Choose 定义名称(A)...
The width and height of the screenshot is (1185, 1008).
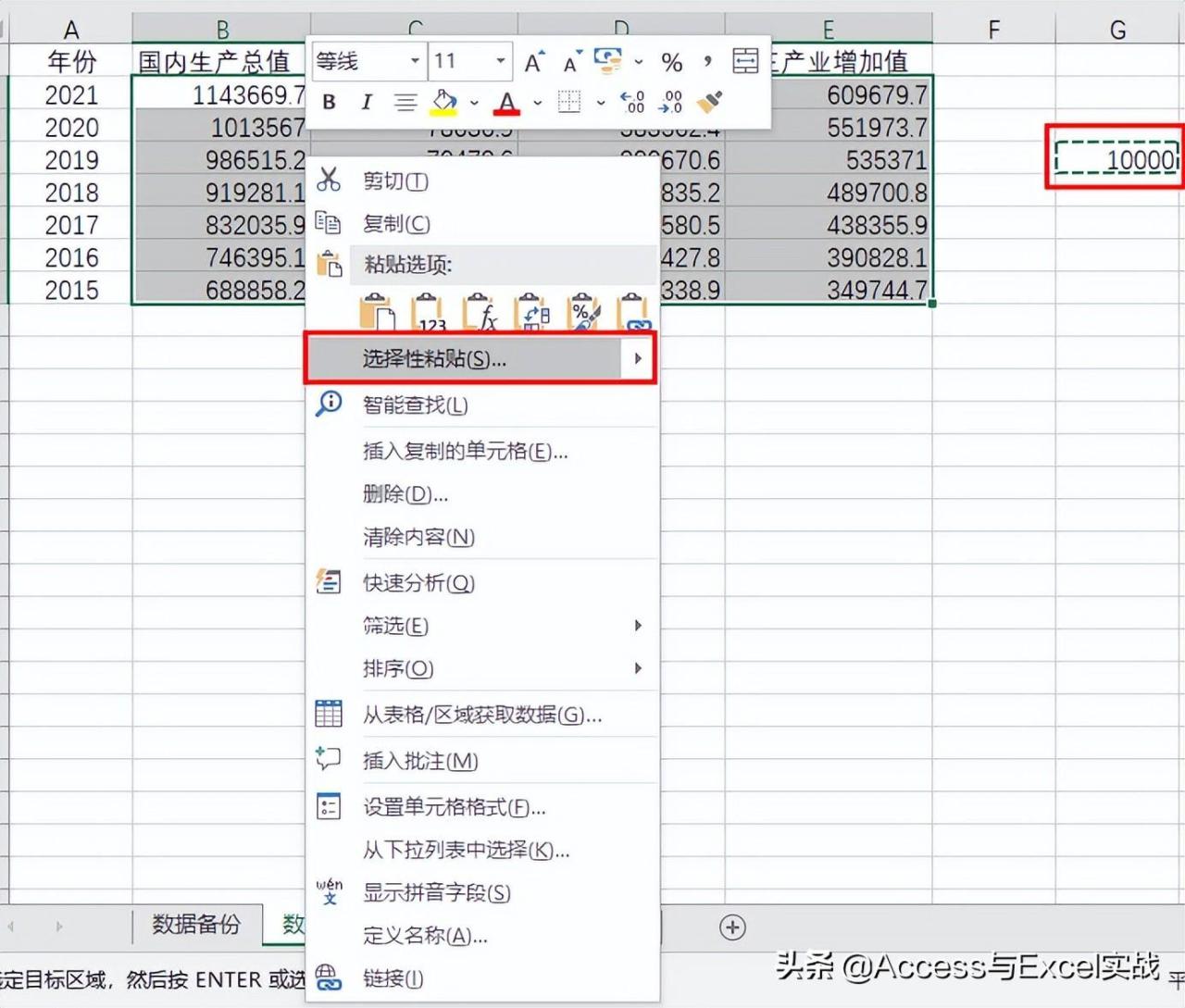coord(482,936)
